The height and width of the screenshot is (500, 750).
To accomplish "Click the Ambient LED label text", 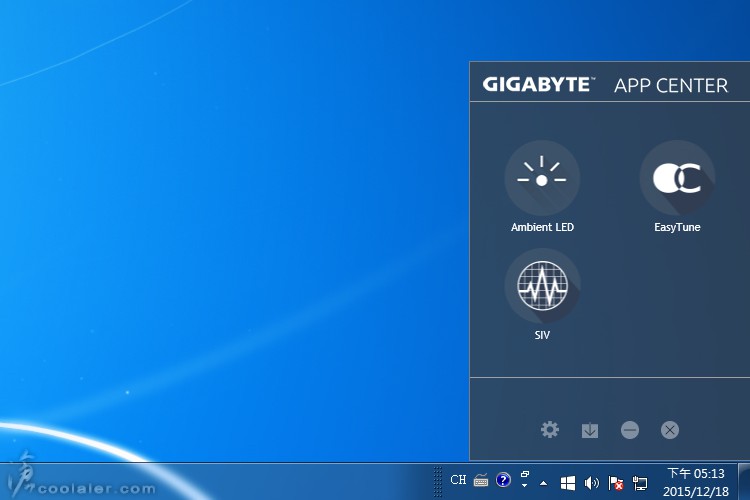I will pyautogui.click(x=542, y=227).
